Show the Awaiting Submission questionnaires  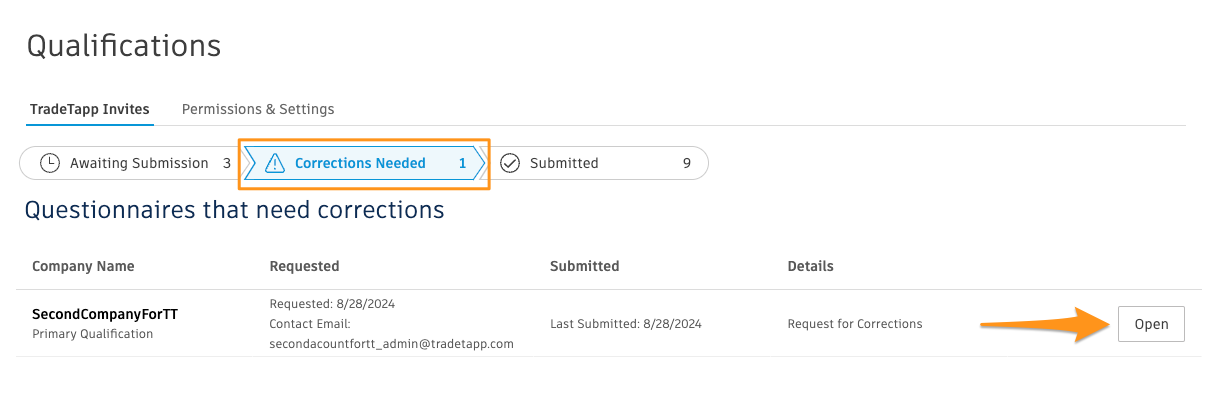(129, 163)
